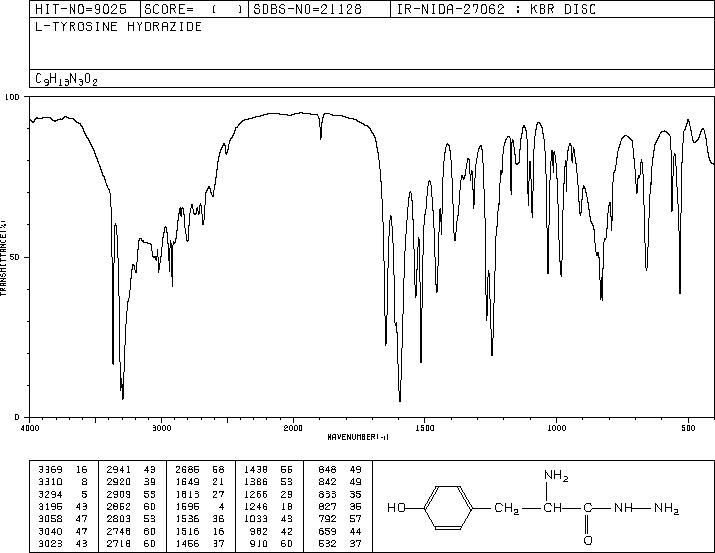Click the 842 table entry
Screen dimensions: 715x553
327,481
